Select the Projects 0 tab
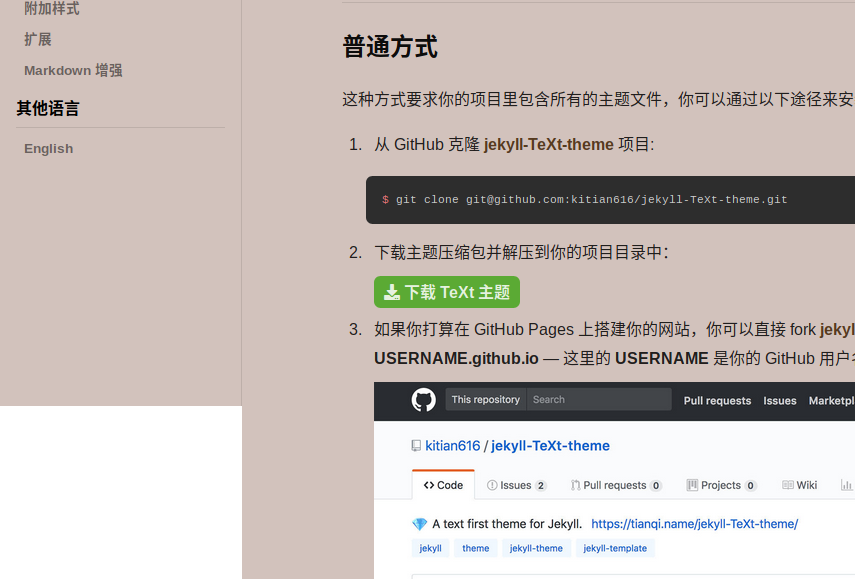 pos(721,485)
